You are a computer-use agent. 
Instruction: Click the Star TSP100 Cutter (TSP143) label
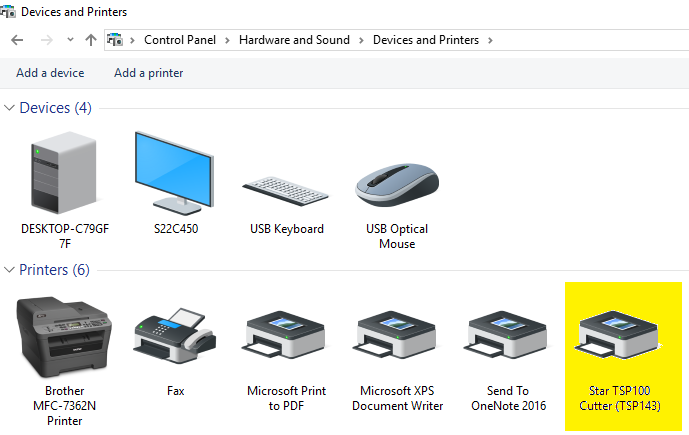[x=620, y=398]
